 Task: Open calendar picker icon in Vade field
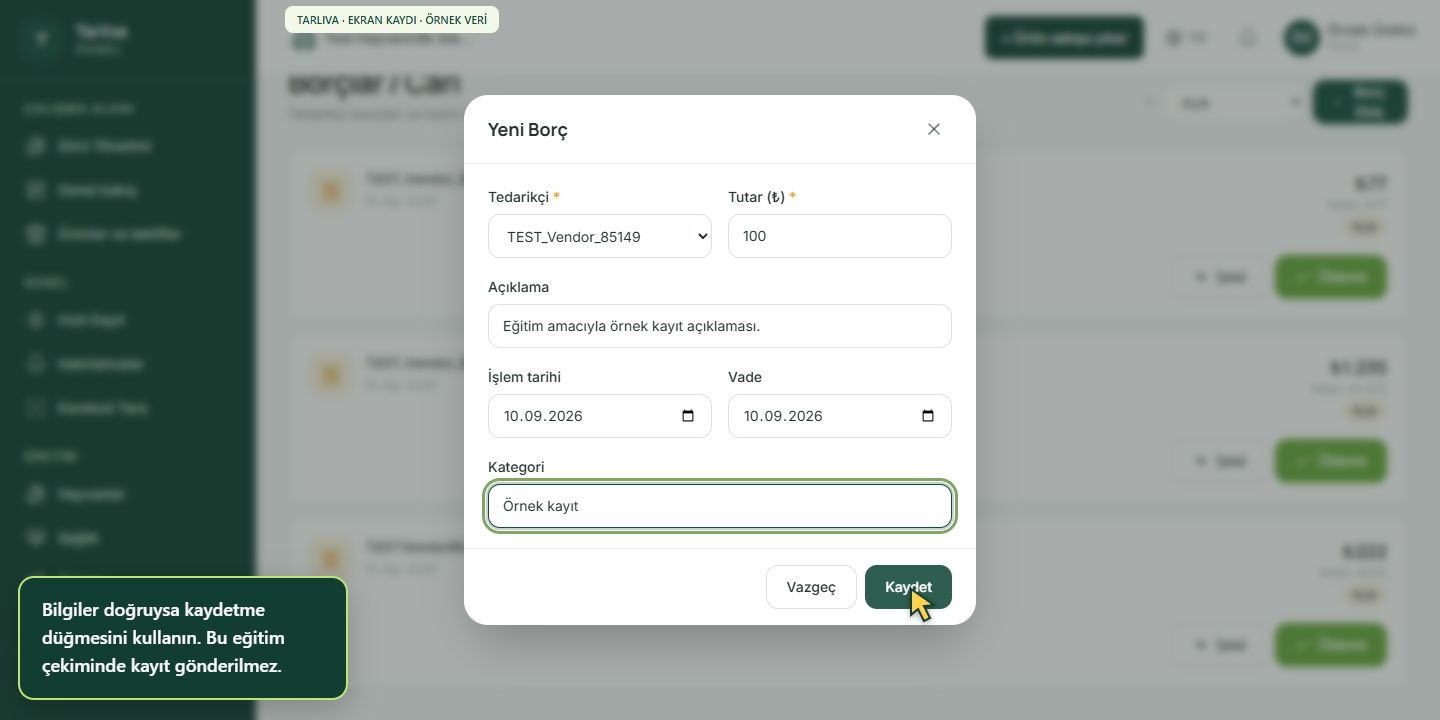coord(928,416)
